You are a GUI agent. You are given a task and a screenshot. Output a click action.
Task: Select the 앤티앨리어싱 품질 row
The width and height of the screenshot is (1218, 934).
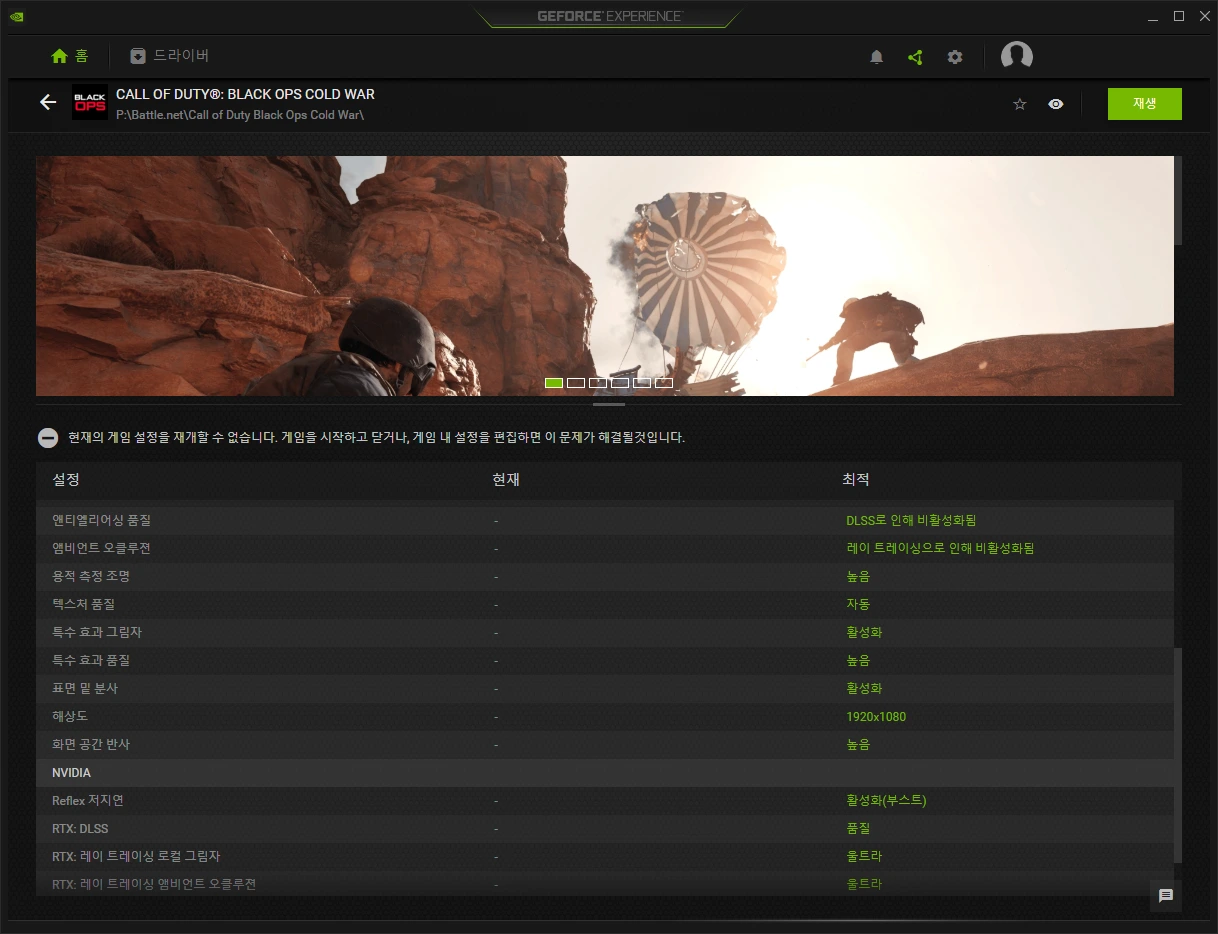tap(605, 521)
